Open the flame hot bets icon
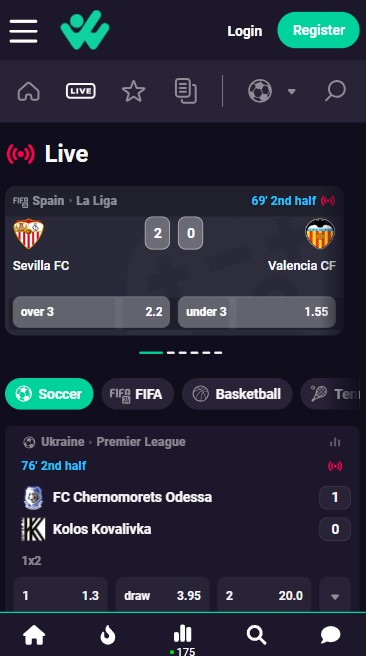The image size is (366, 656). pos(108,636)
